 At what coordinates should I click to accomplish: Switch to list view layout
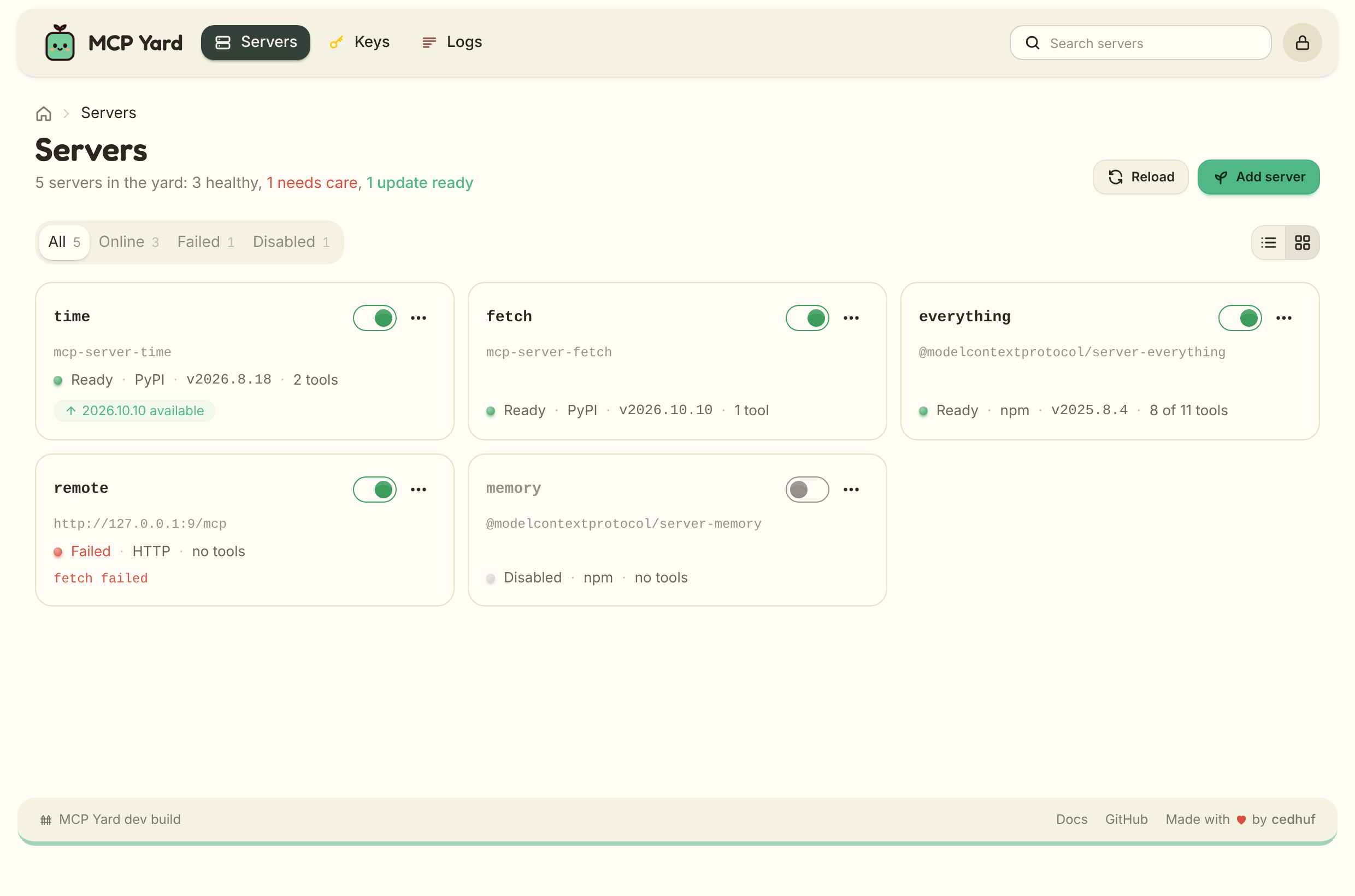[1269, 242]
